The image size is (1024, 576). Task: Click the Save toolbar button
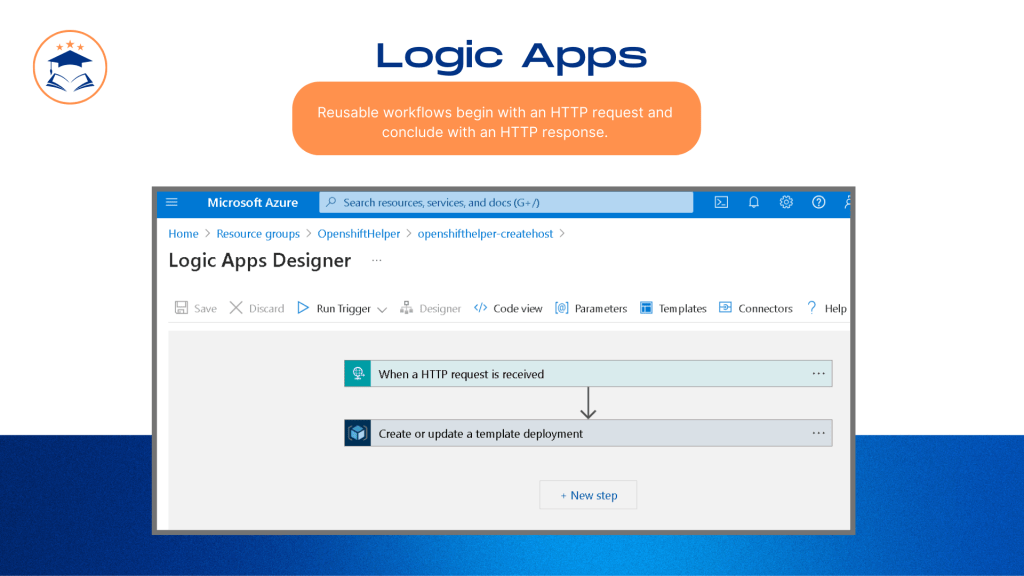tap(195, 308)
